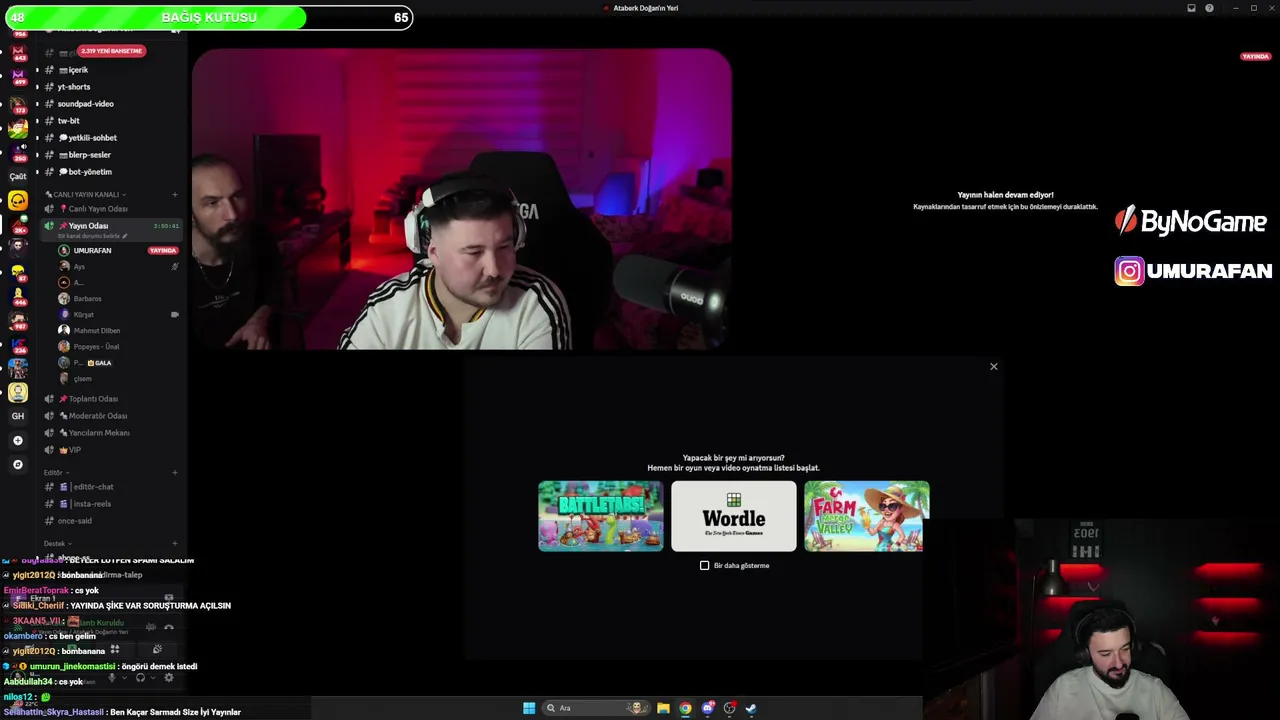Select UMURAFAN in the voice channel
This screenshot has width=1280, height=720.
92,250
